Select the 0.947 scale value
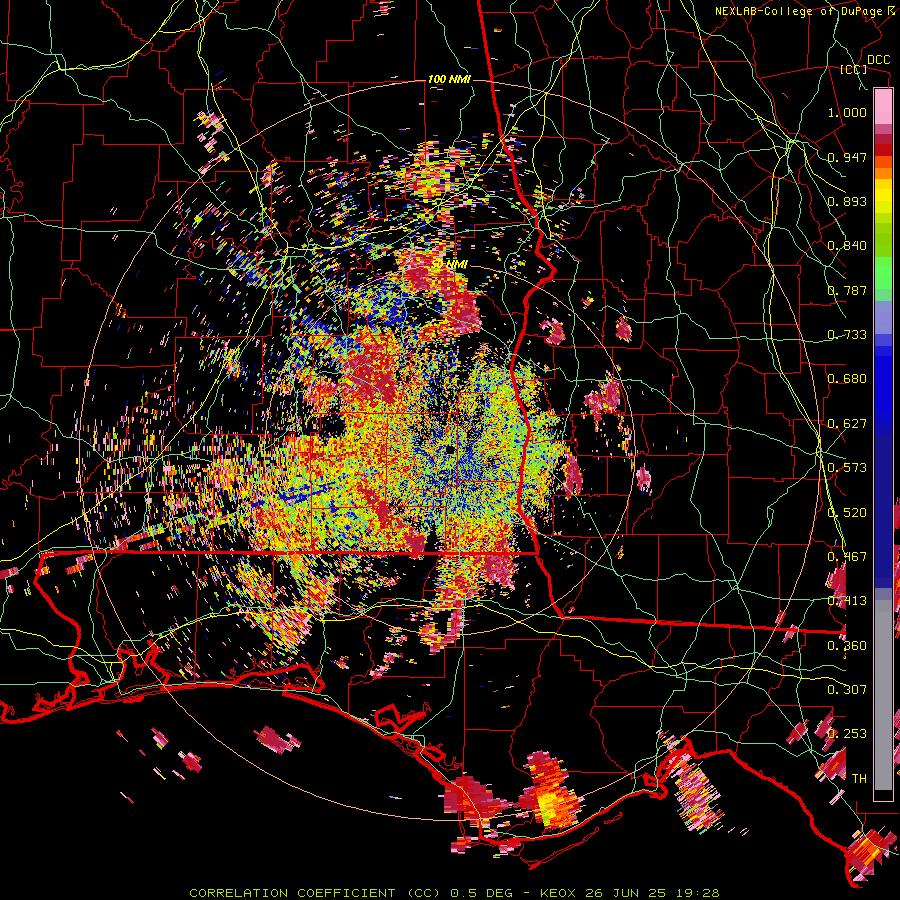Screen dimensions: 900x900 pos(847,157)
